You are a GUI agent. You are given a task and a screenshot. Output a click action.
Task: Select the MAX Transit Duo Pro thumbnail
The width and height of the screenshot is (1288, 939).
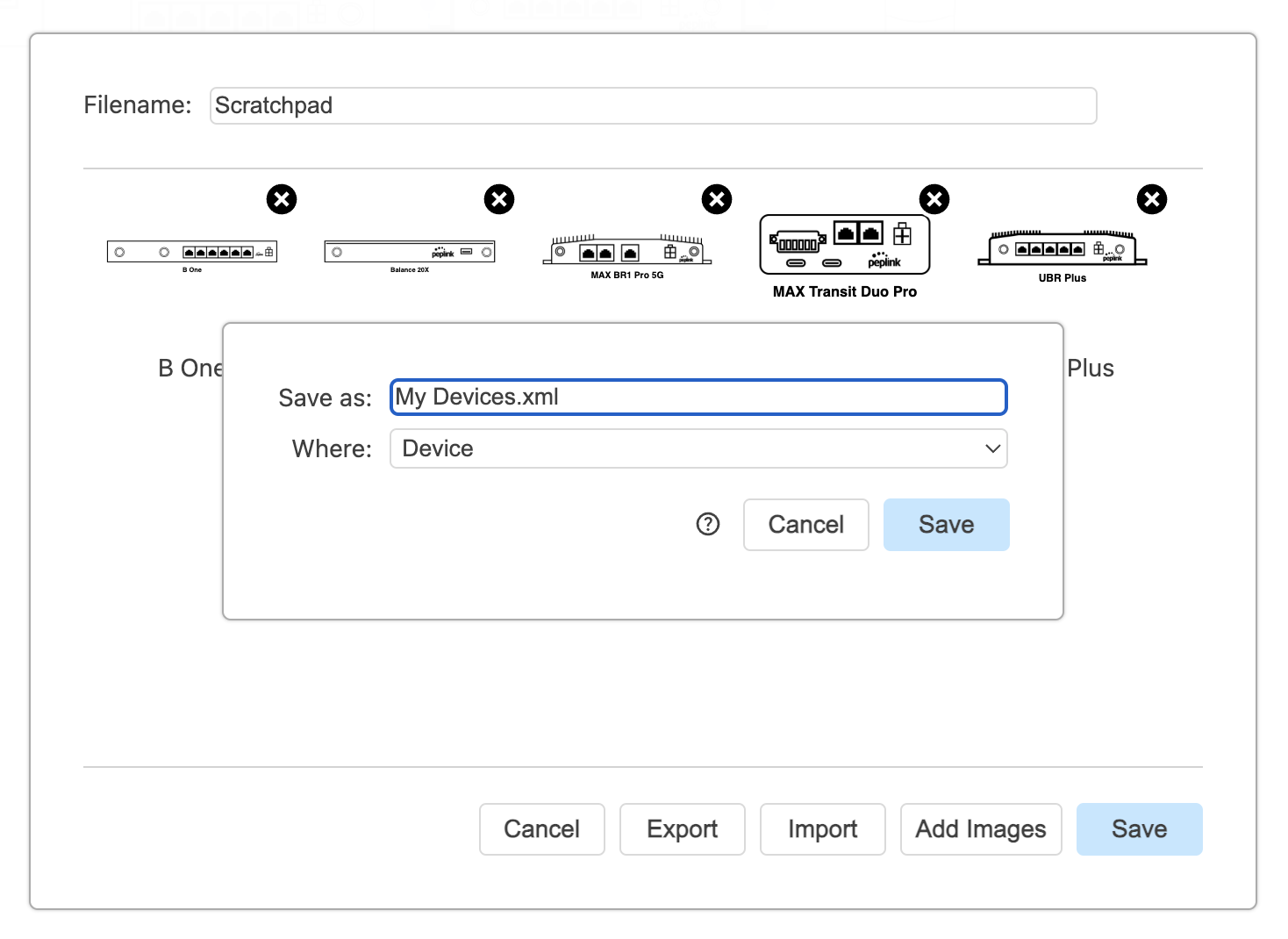tap(845, 256)
